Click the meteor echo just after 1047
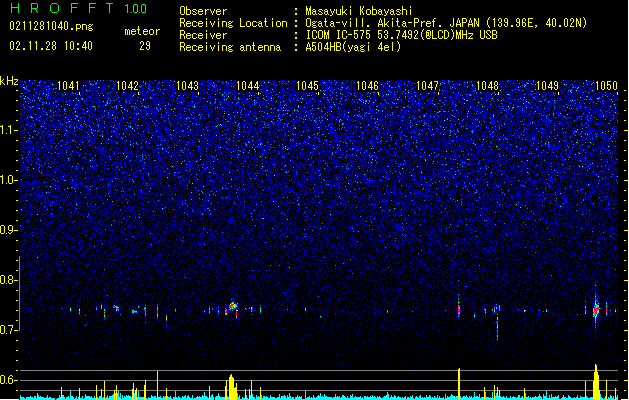The width and height of the screenshot is (629, 400). 459,307
